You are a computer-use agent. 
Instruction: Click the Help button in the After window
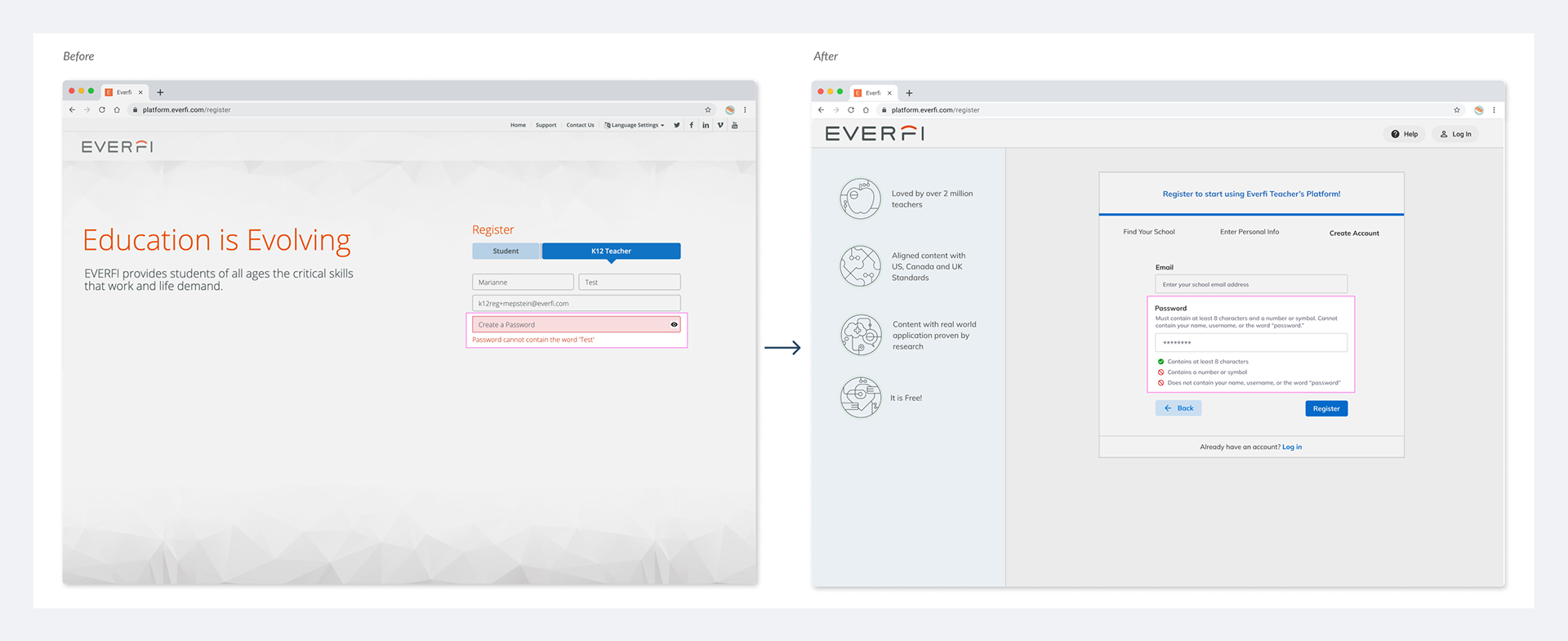(x=1405, y=134)
